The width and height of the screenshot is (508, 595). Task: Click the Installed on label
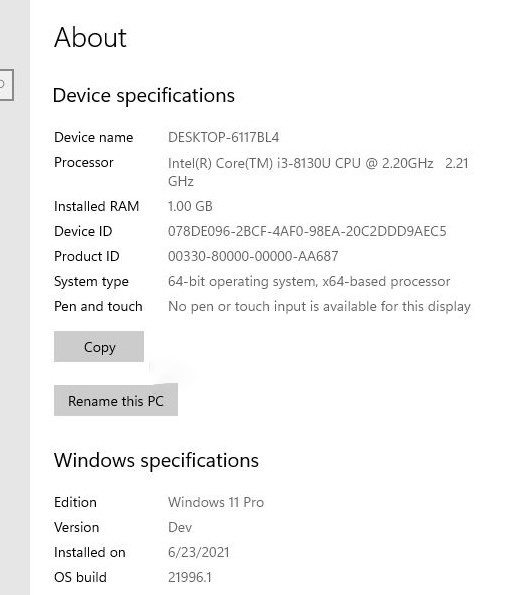90,552
